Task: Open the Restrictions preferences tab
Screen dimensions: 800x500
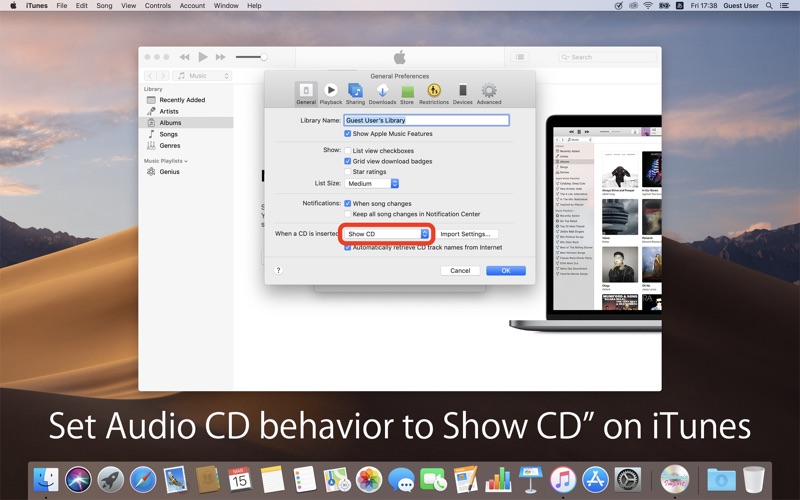Action: (x=434, y=94)
